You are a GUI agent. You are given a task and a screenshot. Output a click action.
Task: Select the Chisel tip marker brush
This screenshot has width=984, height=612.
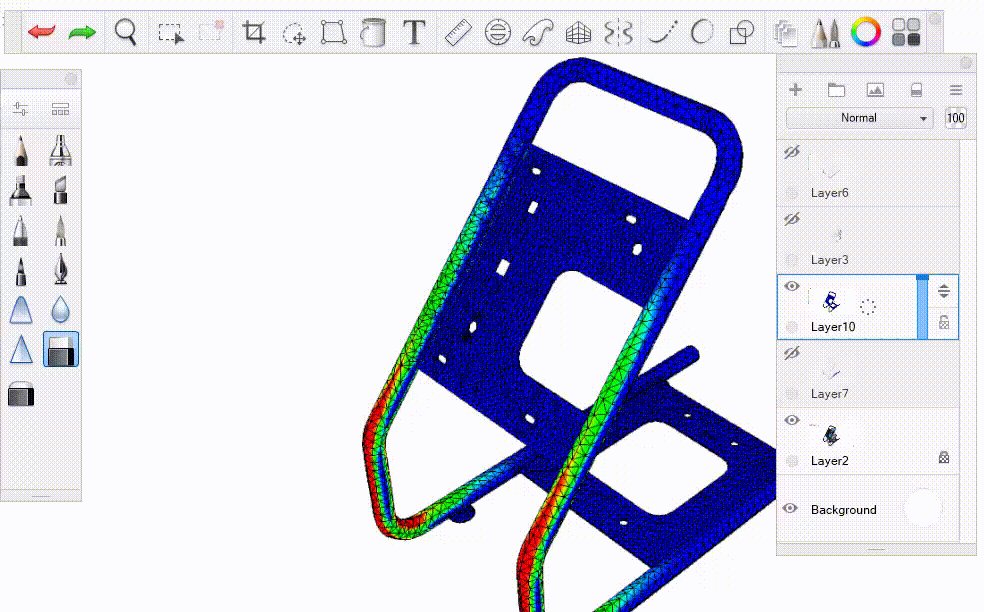[x=60, y=190]
